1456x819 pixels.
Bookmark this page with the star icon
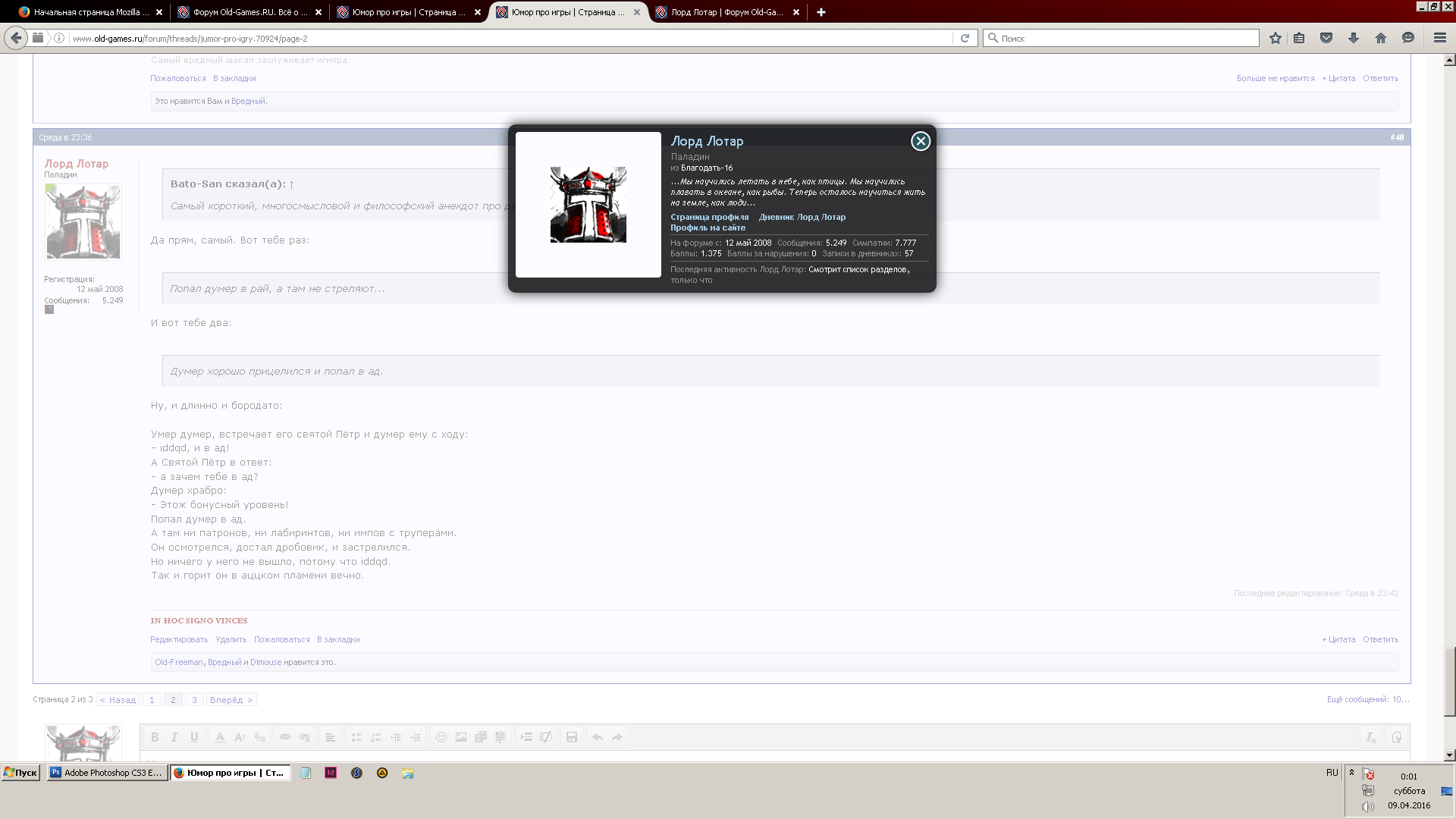(1276, 38)
